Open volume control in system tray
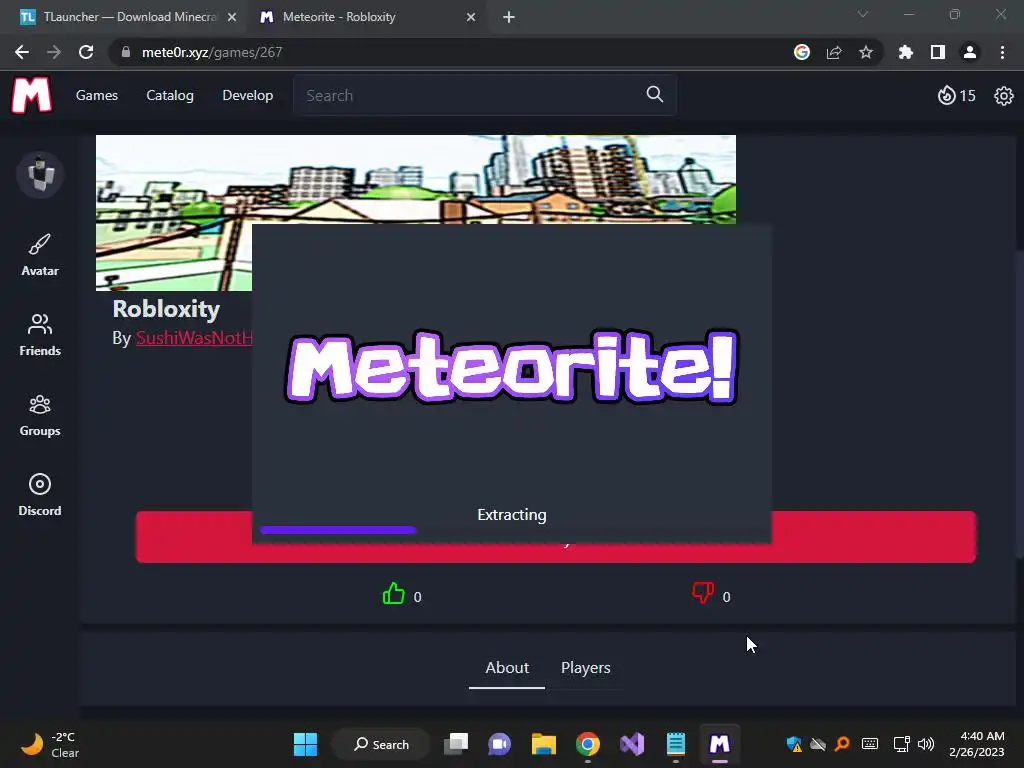Viewport: 1024px width, 768px height. 926,744
